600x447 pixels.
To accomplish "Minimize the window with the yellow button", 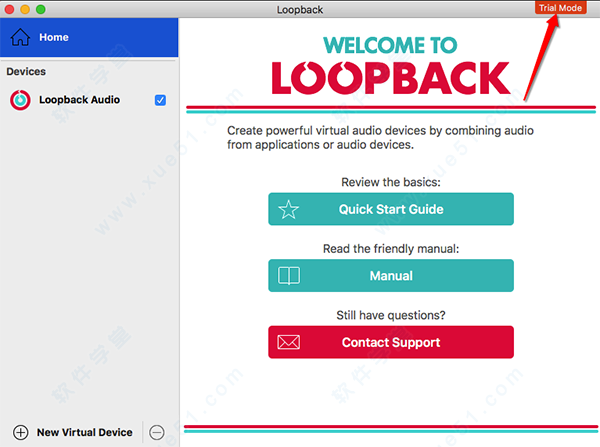I will pos(25,9).
